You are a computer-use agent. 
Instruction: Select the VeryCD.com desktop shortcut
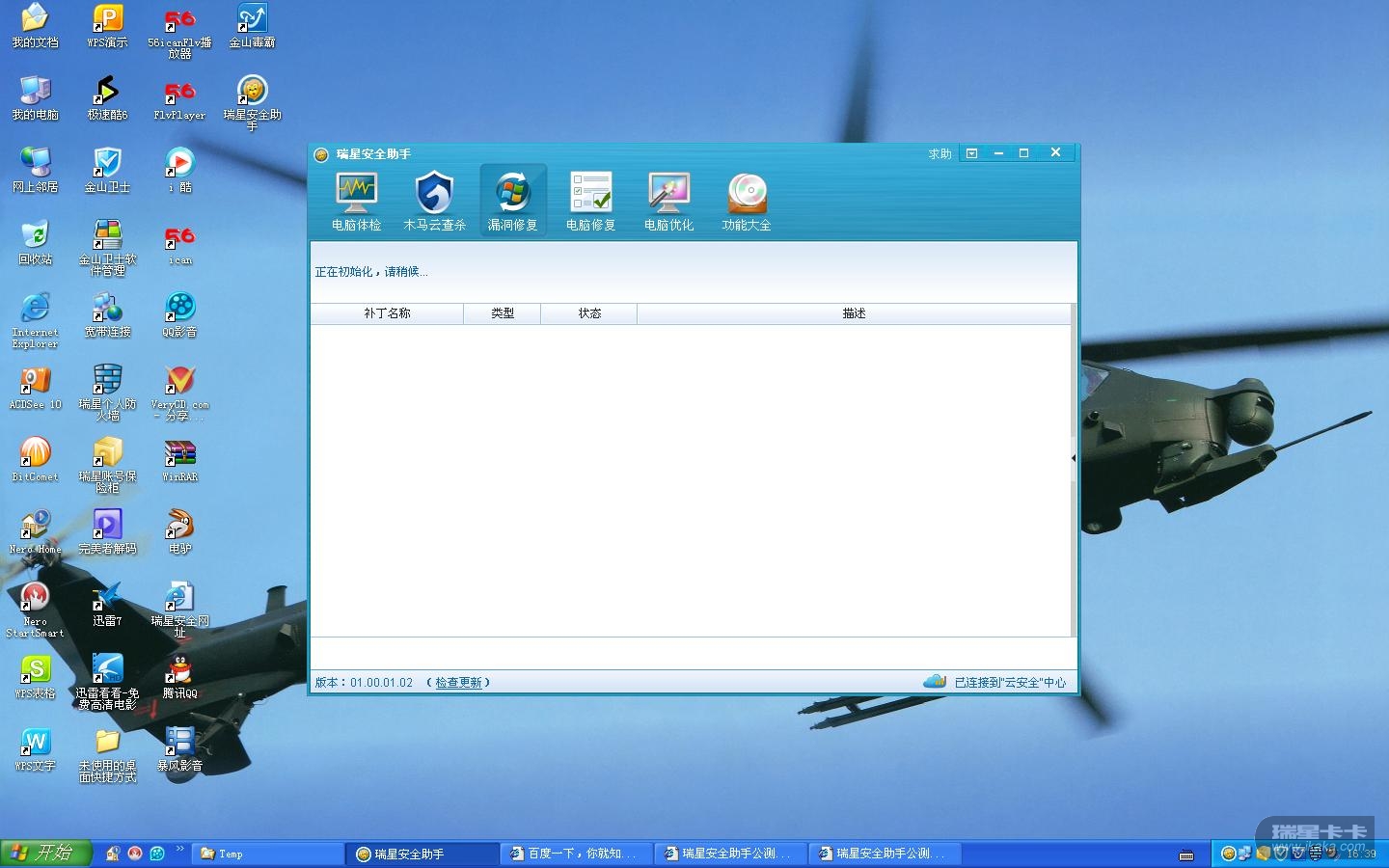pyautogui.click(x=179, y=393)
